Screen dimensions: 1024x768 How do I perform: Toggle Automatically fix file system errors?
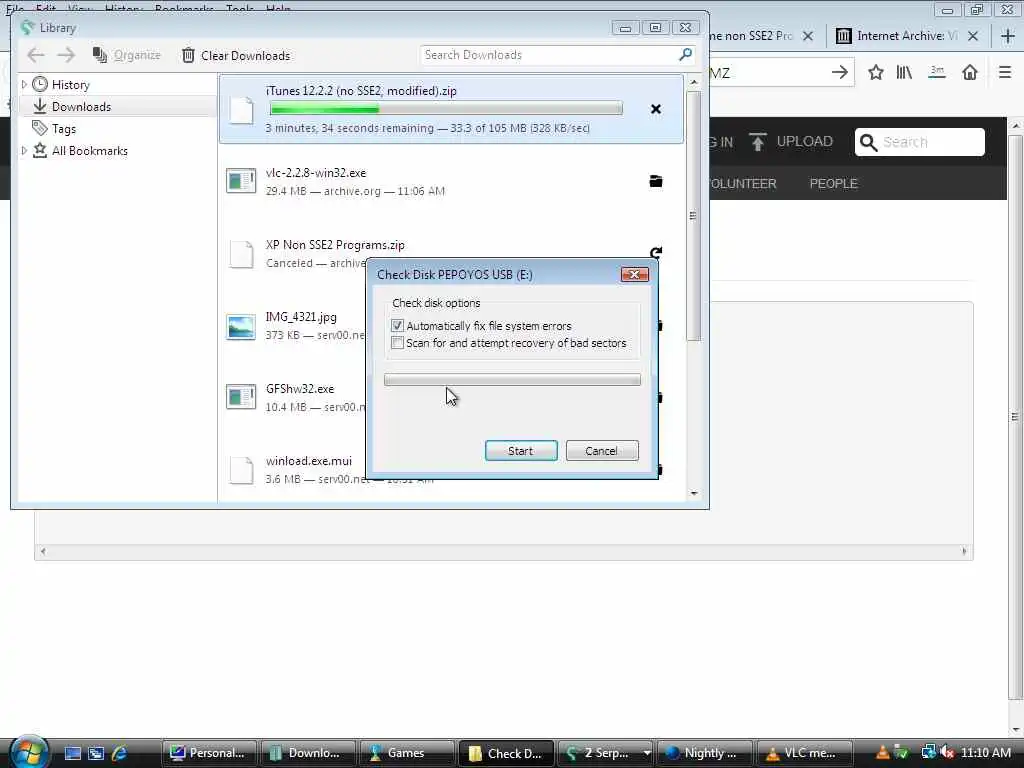[x=397, y=325]
